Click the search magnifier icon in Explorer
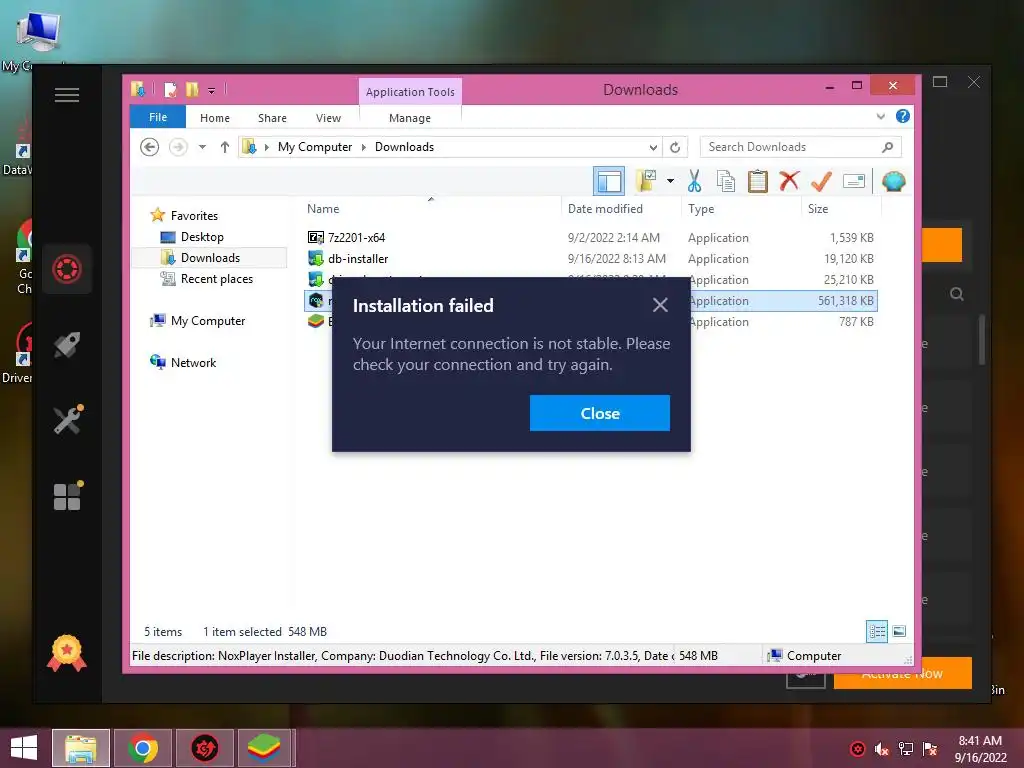 pos(888,147)
